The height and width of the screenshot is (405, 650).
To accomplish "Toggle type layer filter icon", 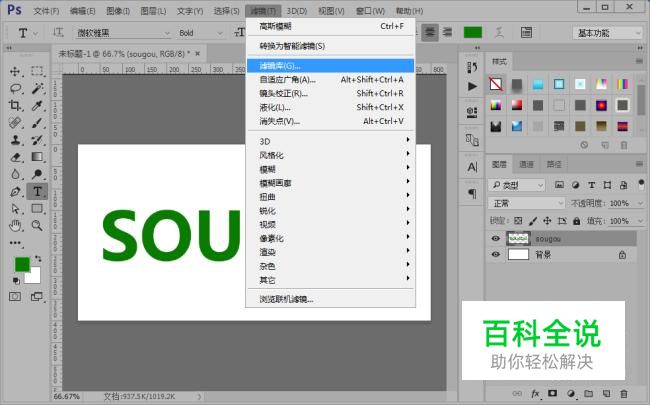I will (592, 185).
